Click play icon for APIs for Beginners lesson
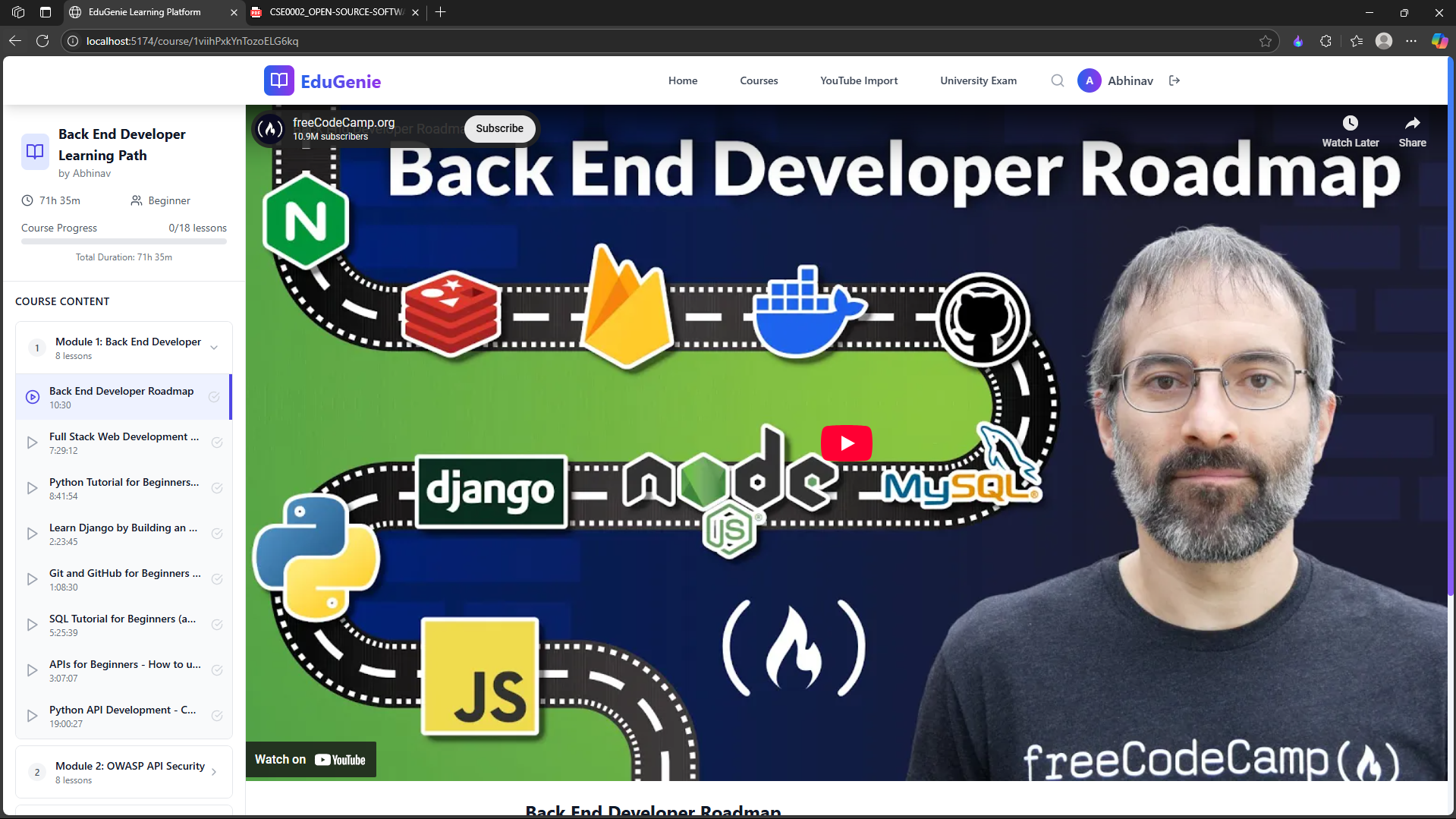This screenshot has height=819, width=1456. [x=33, y=670]
